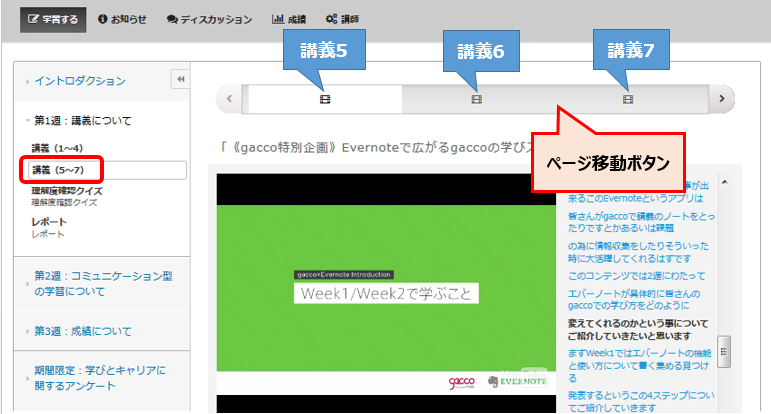Click the Evernote logo in the video
Screen dimensions: 771x414
click(517, 382)
